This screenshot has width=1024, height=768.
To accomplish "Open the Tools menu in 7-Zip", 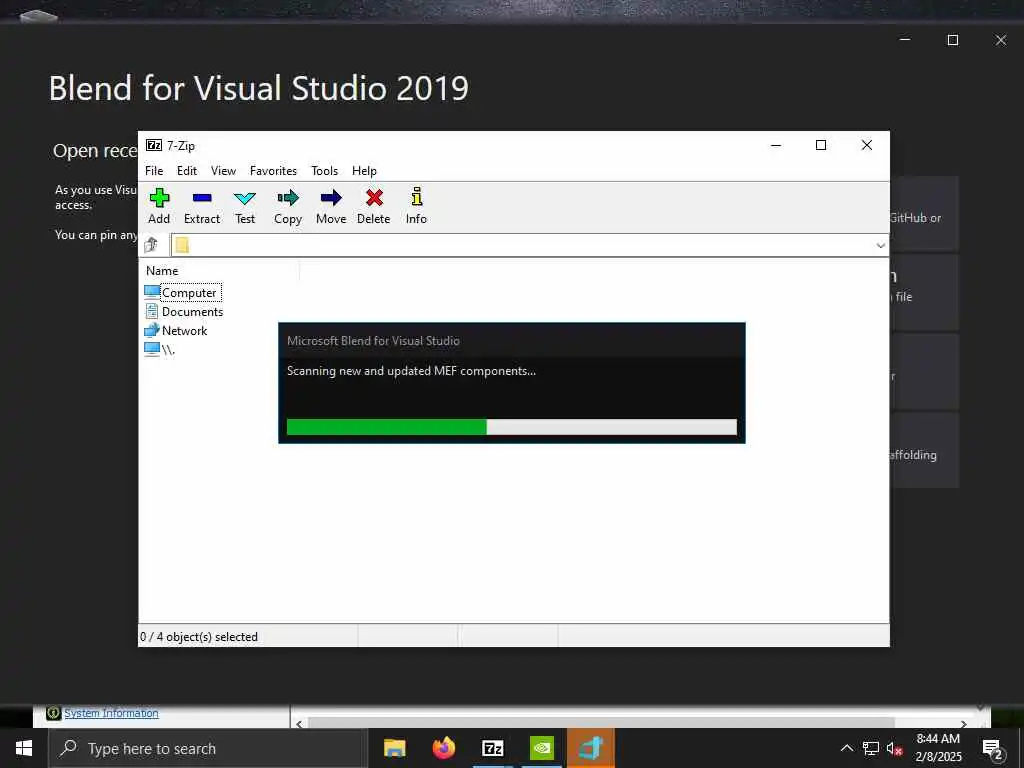I will pos(325,170).
